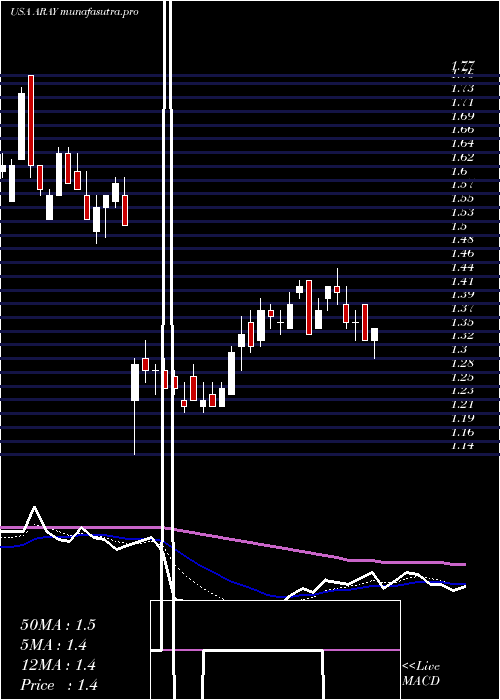Viewport: 500px width, 700px height.
Task: Click the 'Price : 1.4' readout
Action: pos(59,685)
